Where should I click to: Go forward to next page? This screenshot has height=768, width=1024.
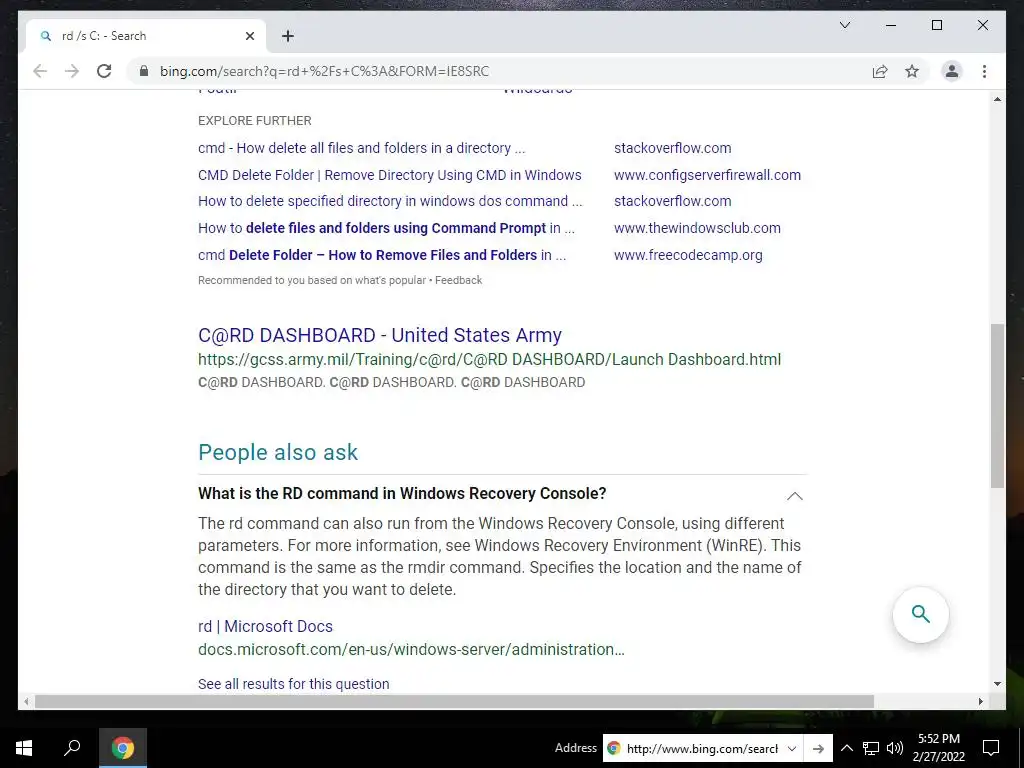(x=72, y=71)
